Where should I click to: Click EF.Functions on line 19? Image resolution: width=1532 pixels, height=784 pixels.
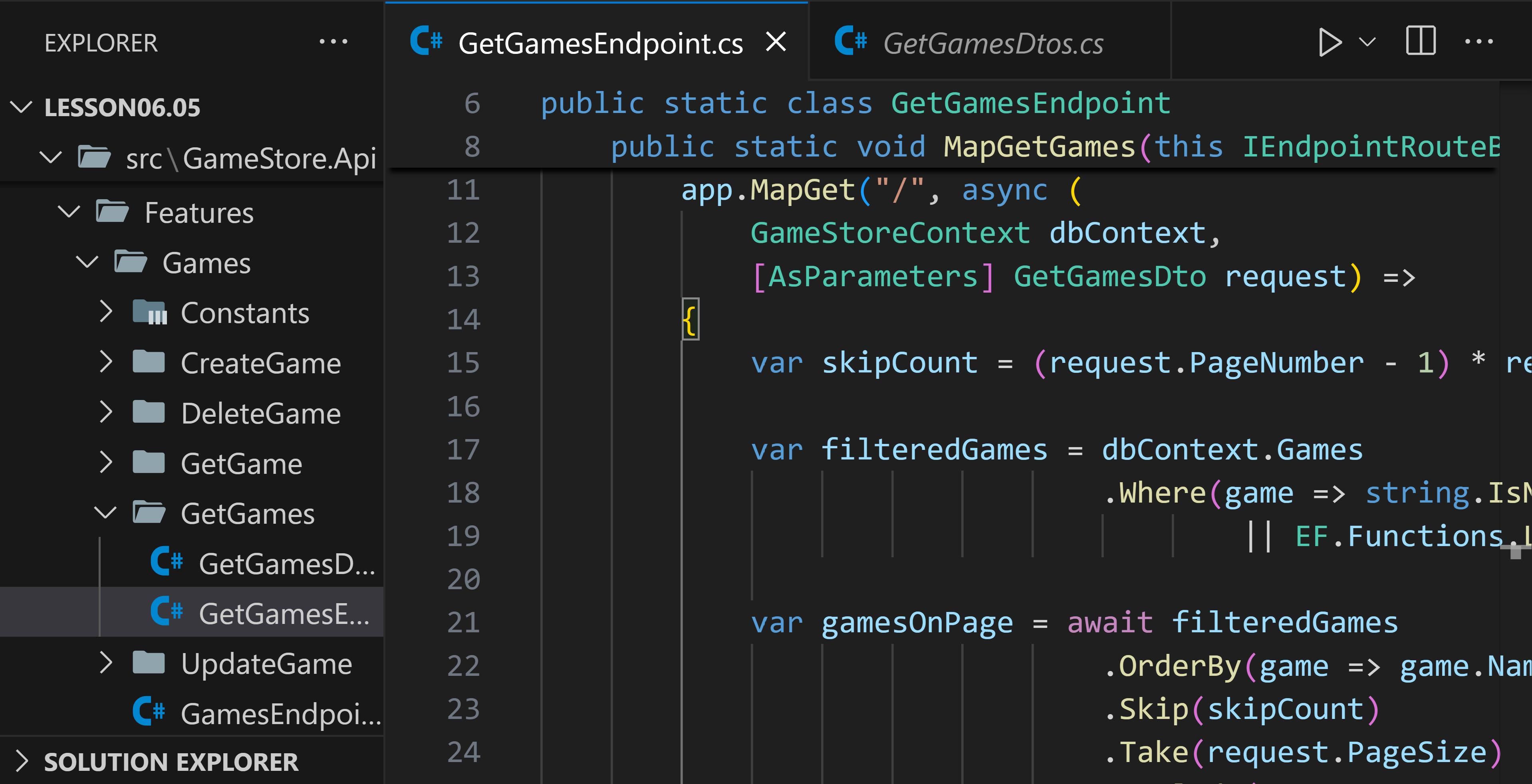pyautogui.click(x=1399, y=537)
